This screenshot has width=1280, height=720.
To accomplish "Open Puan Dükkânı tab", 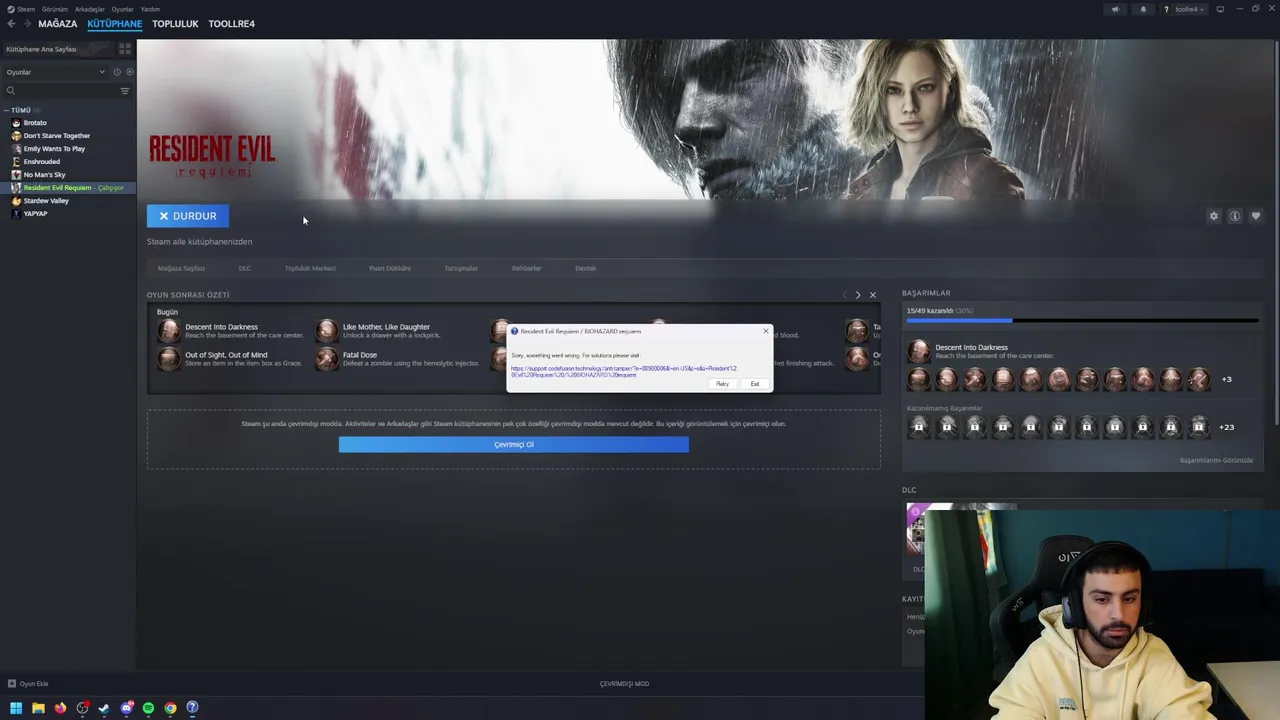I will pyautogui.click(x=390, y=268).
